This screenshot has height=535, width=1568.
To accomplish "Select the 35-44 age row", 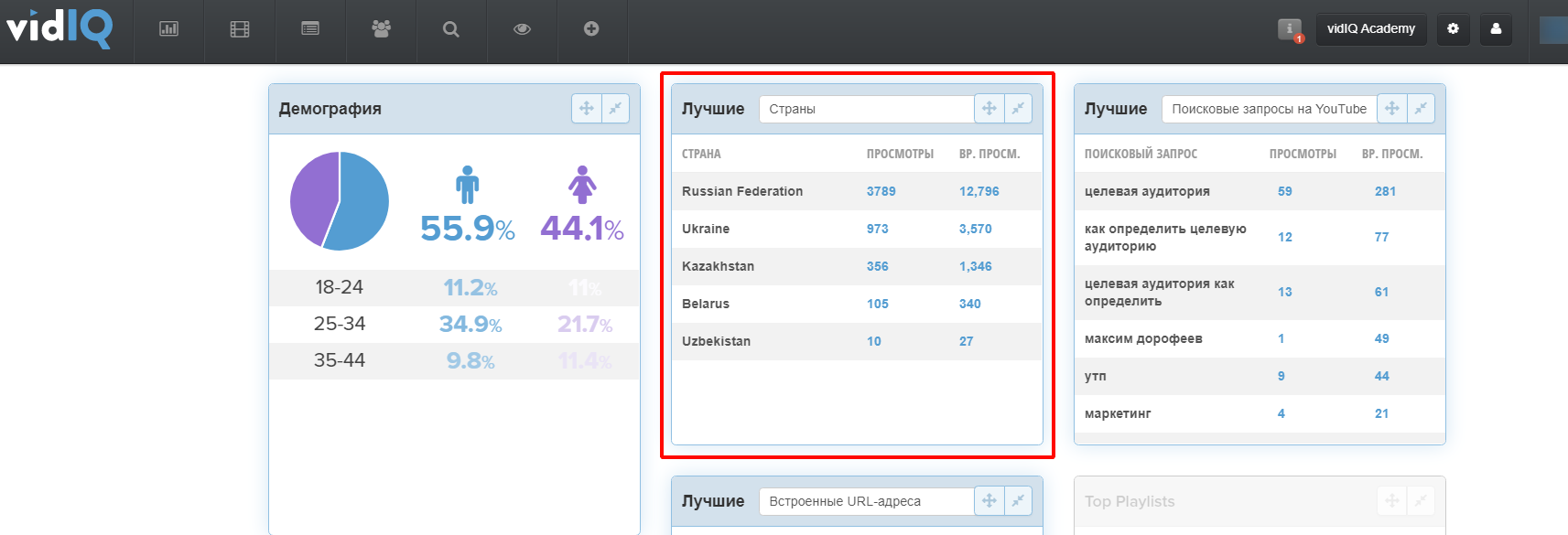I will 454,360.
